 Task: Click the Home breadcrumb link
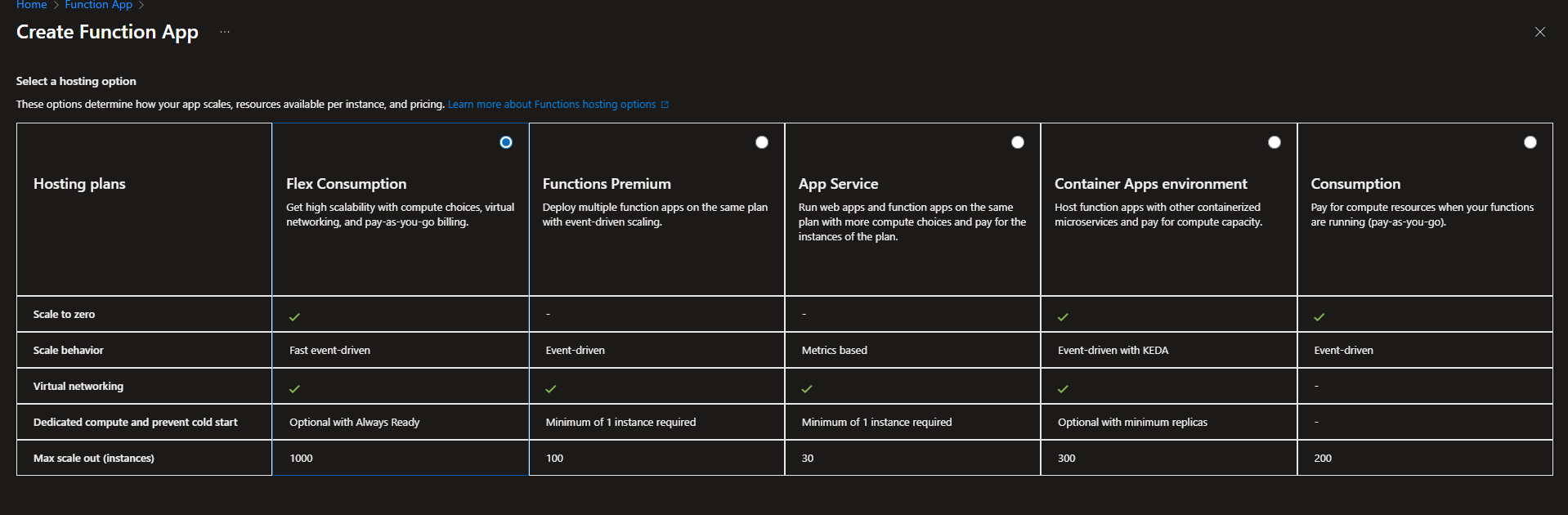coord(32,5)
